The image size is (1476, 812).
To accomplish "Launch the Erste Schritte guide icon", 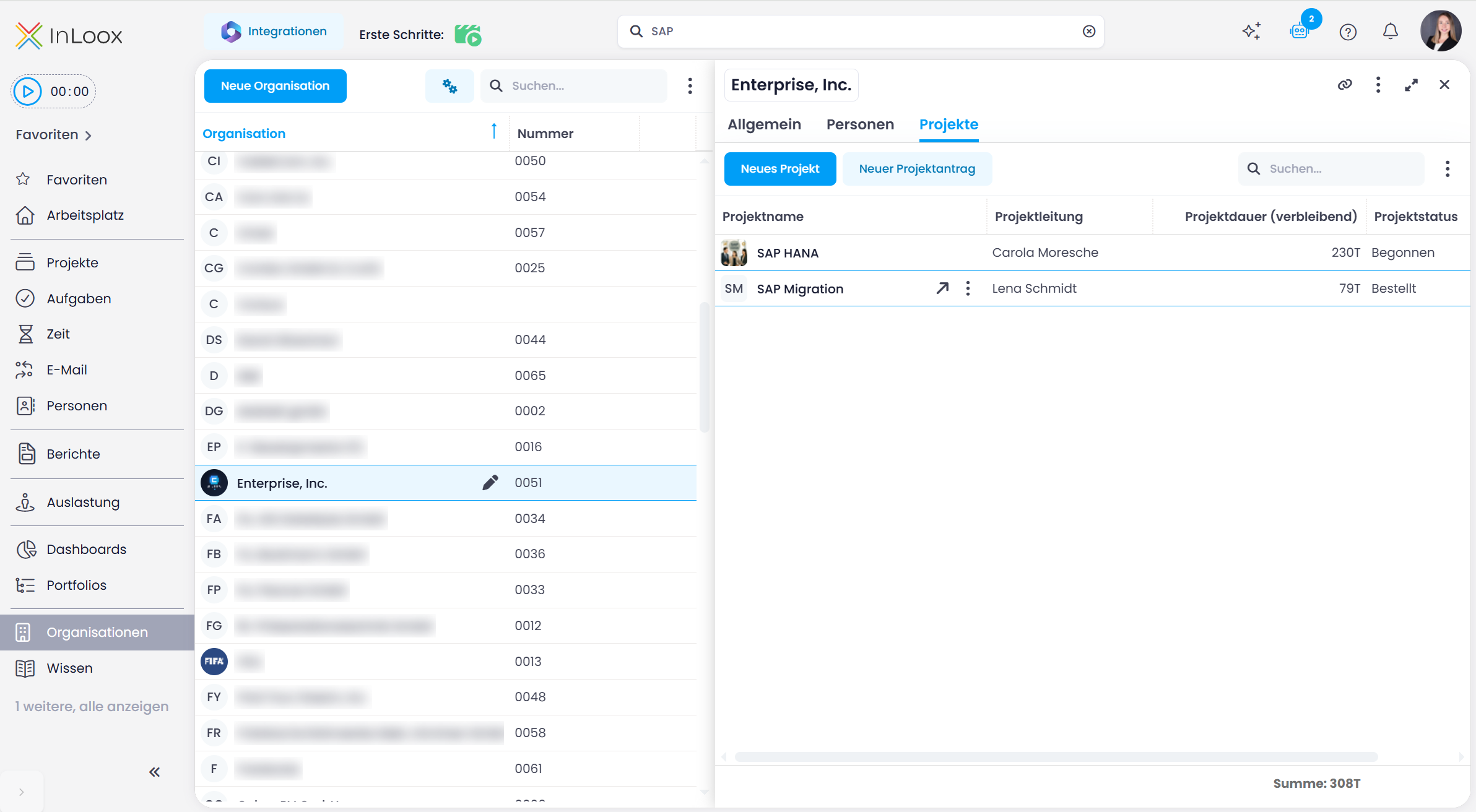I will pos(468,35).
